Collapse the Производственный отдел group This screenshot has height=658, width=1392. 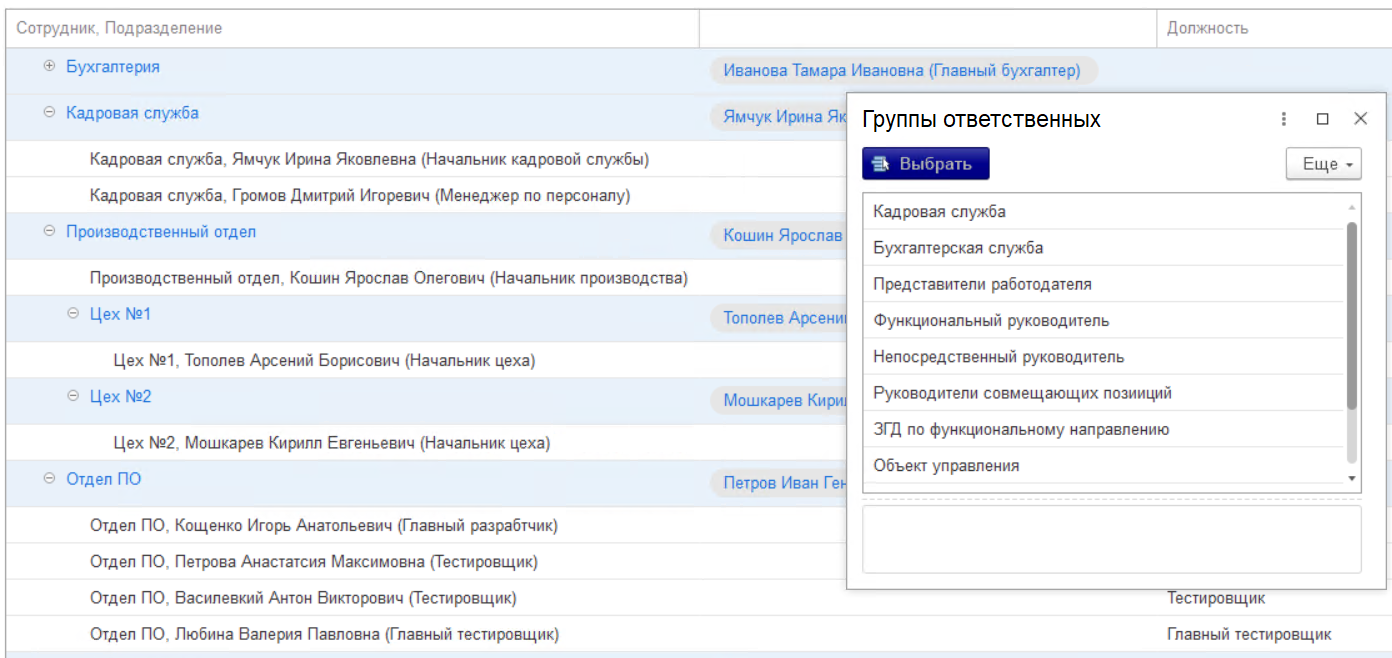click(x=49, y=231)
